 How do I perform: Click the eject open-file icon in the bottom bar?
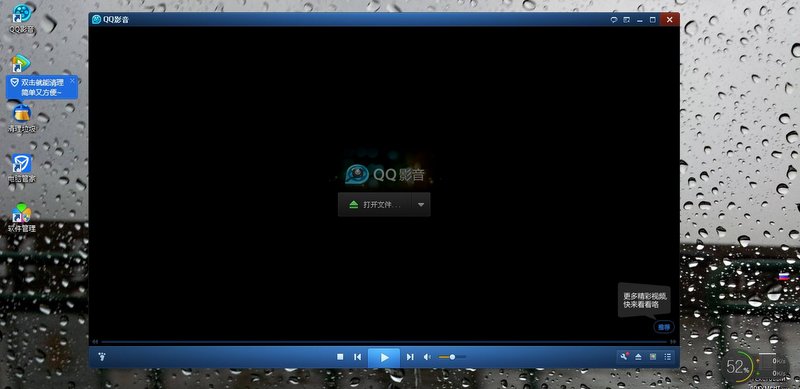(x=638, y=357)
